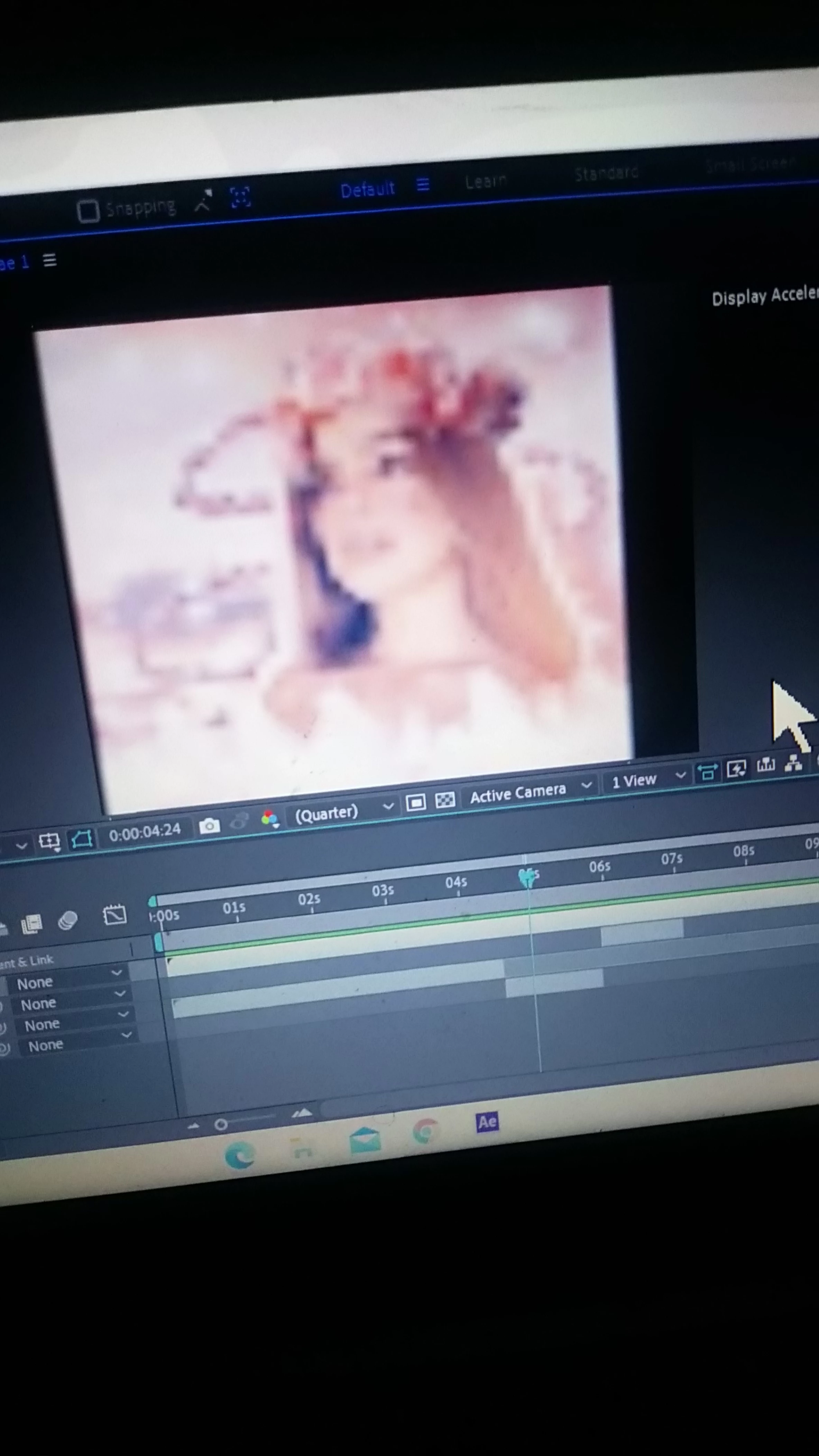
Task: Click the 0:00:04:24 current time display
Action: (x=145, y=832)
